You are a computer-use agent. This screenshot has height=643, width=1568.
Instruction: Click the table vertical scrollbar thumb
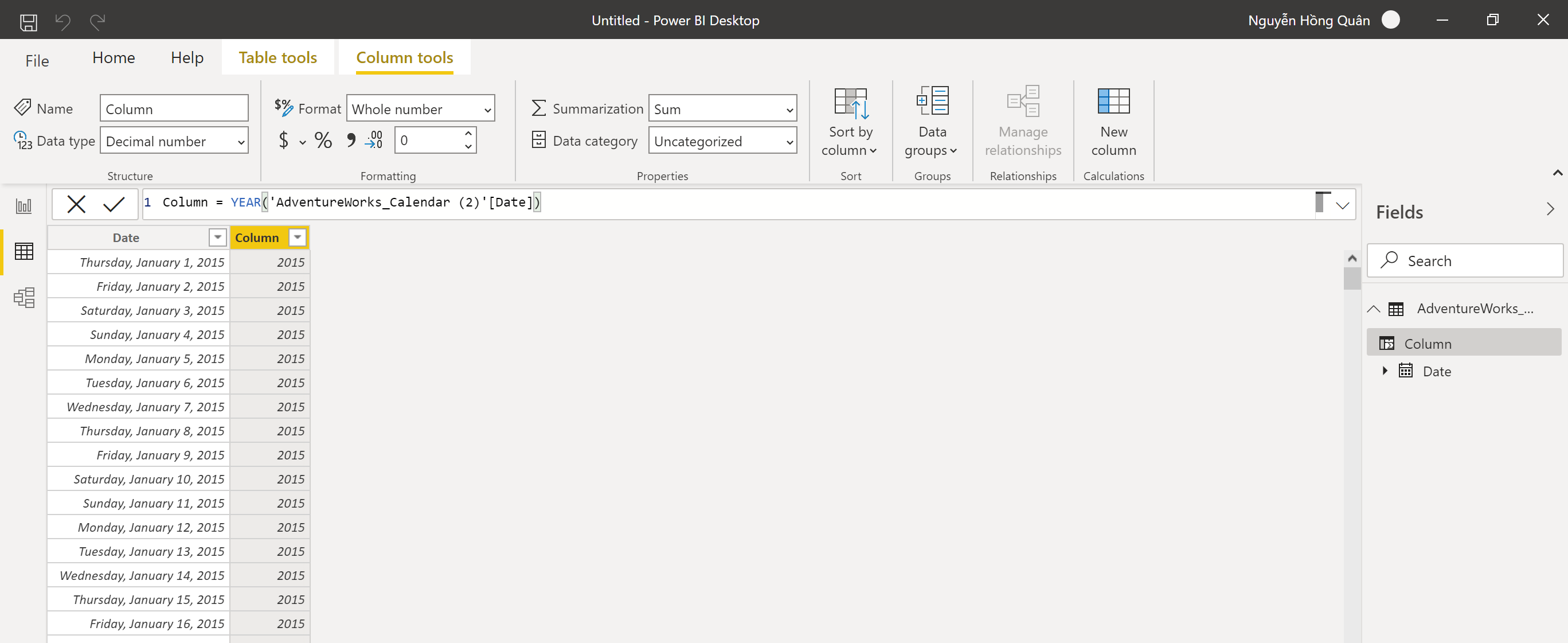click(x=1352, y=279)
